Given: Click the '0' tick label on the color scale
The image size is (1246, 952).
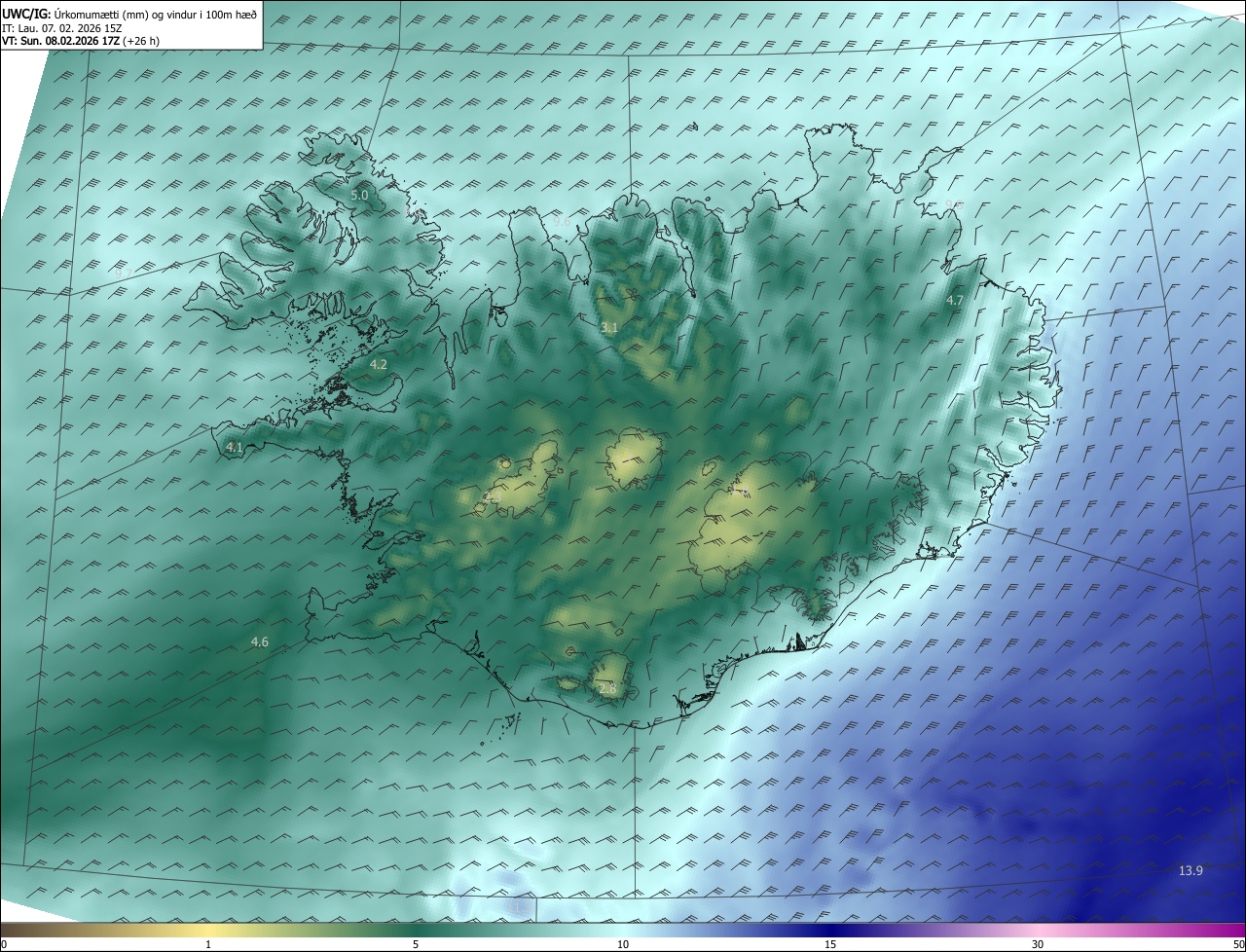Looking at the screenshot, I should pyautogui.click(x=4, y=944).
